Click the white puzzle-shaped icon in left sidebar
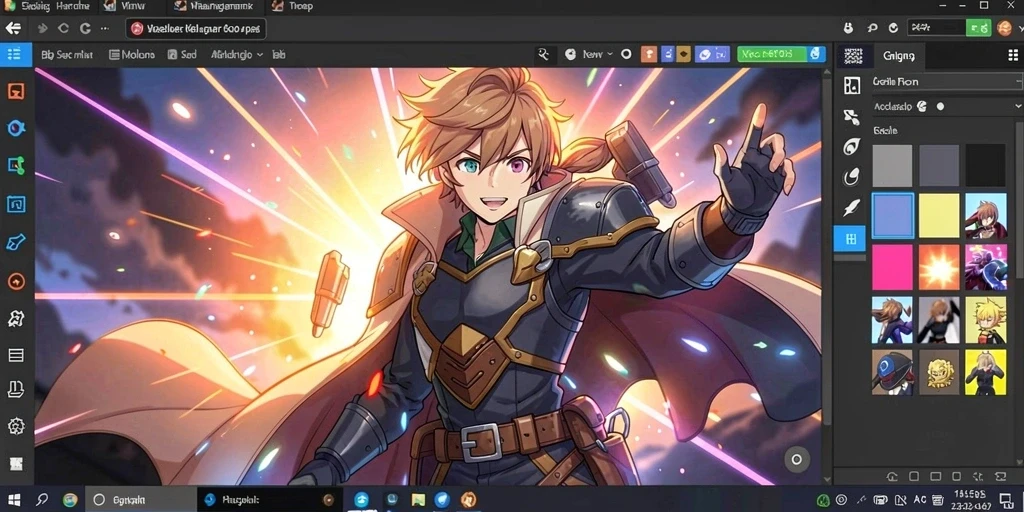This screenshot has width=1024, height=512. click(16, 319)
